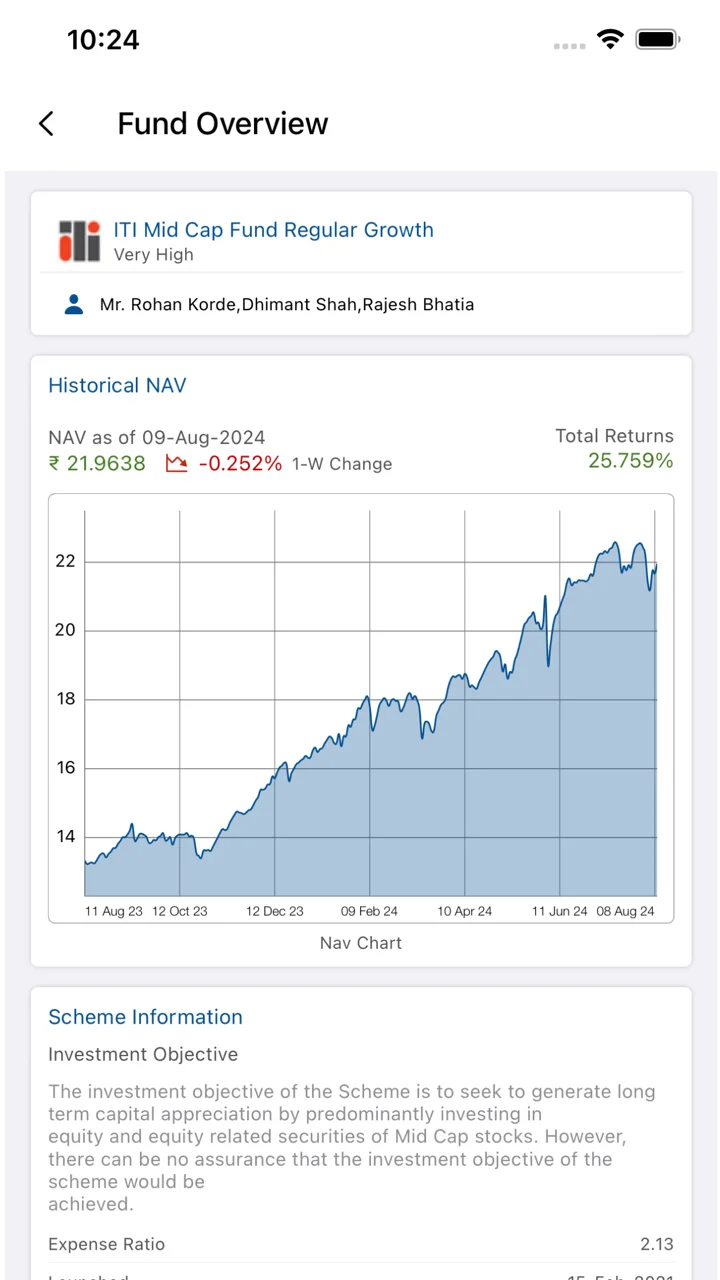
Task: Tap the rupee NAV value 21.9638
Action: [x=97, y=464]
